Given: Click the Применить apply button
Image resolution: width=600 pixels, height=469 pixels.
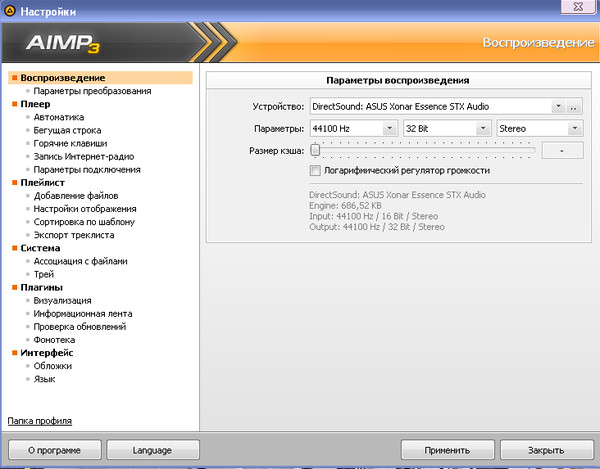Looking at the screenshot, I should [x=447, y=450].
